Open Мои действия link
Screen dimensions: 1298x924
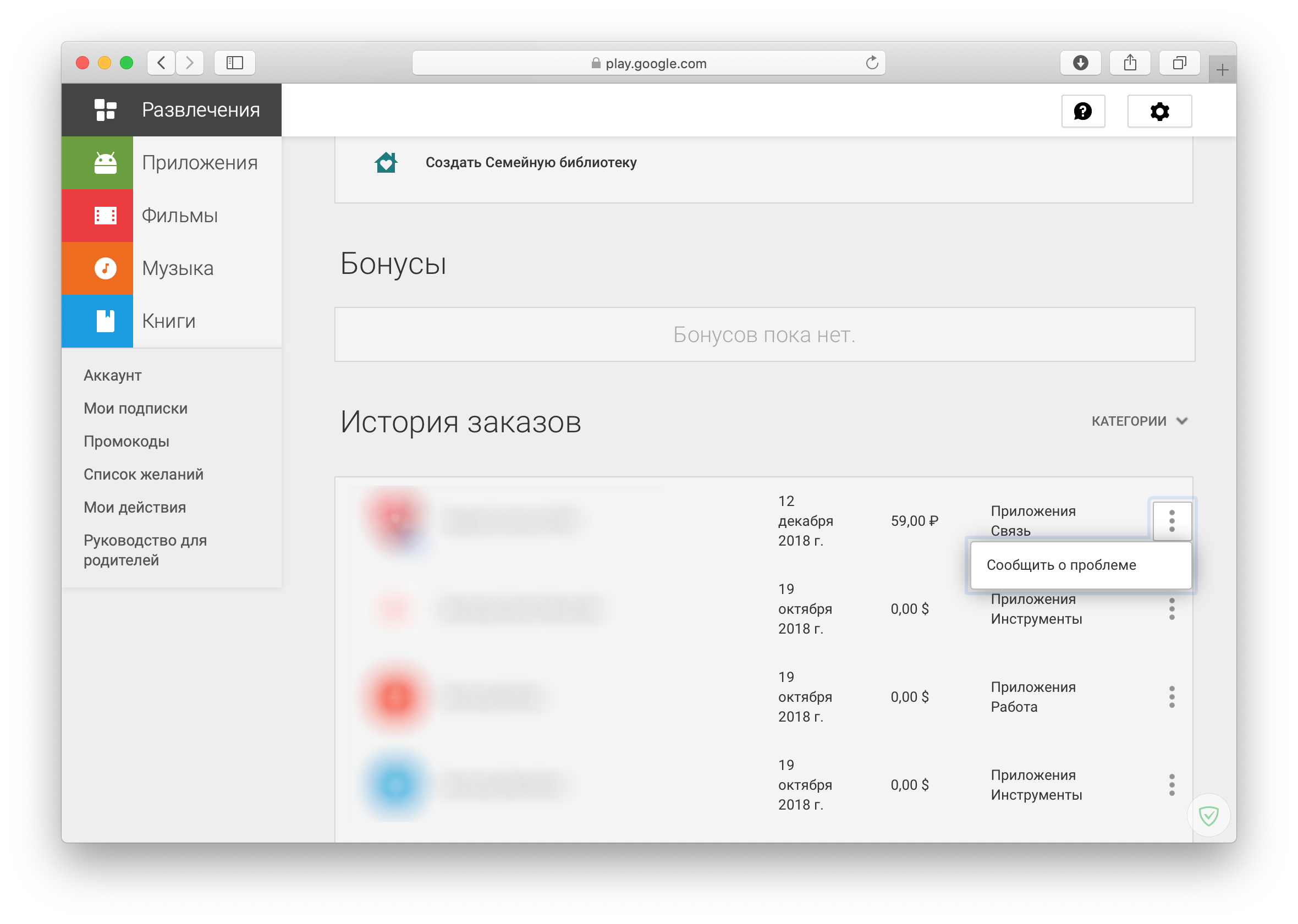tap(135, 508)
